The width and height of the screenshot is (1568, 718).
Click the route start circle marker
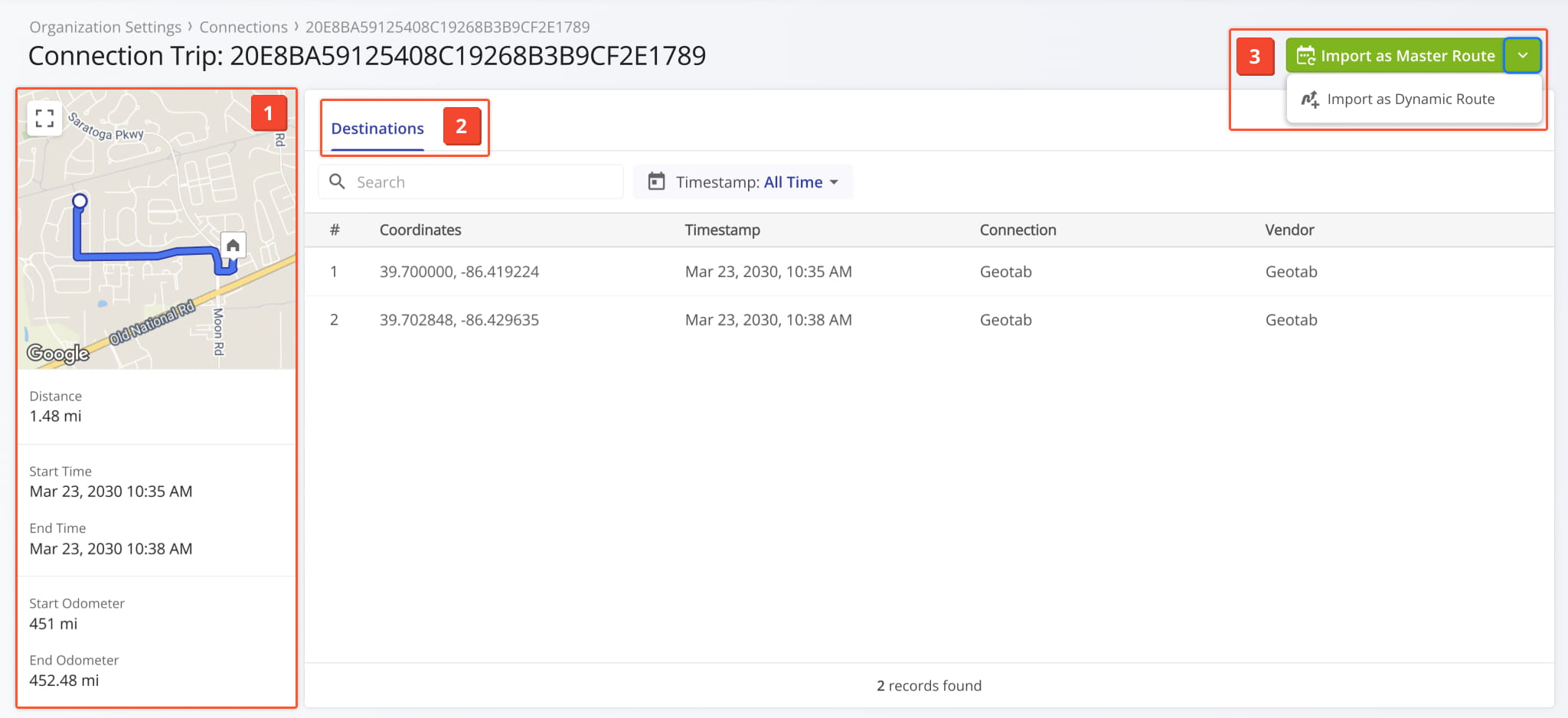(80, 201)
